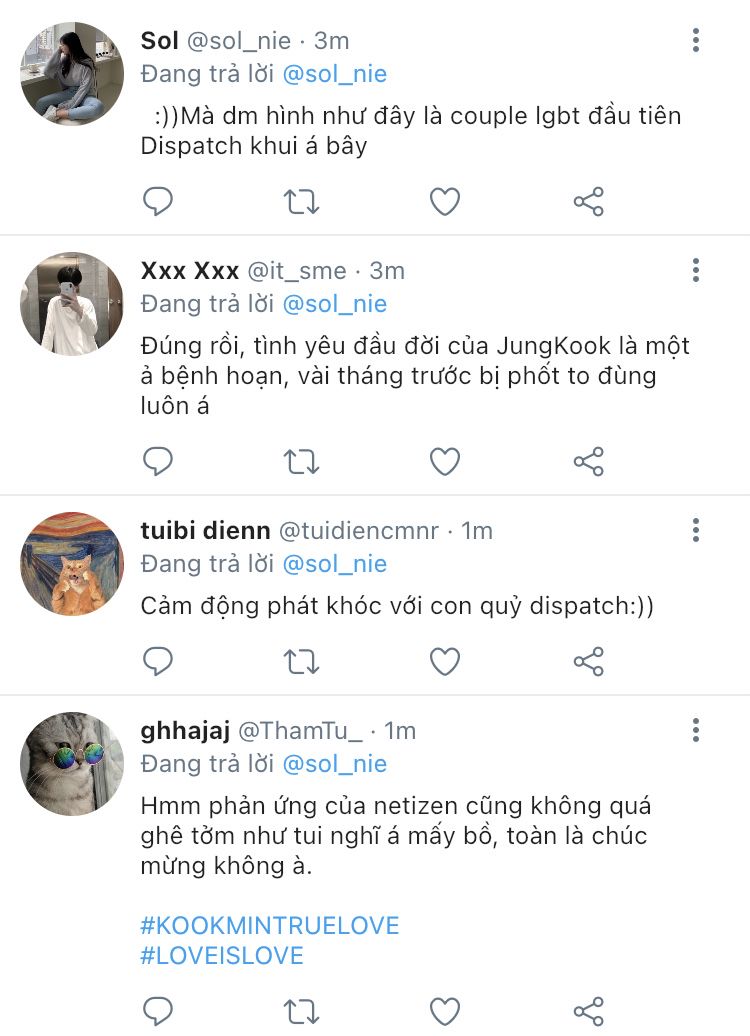This screenshot has height=1036, width=750.
Task: Open the #LOVEISLOVE hashtag
Action: tap(222, 956)
